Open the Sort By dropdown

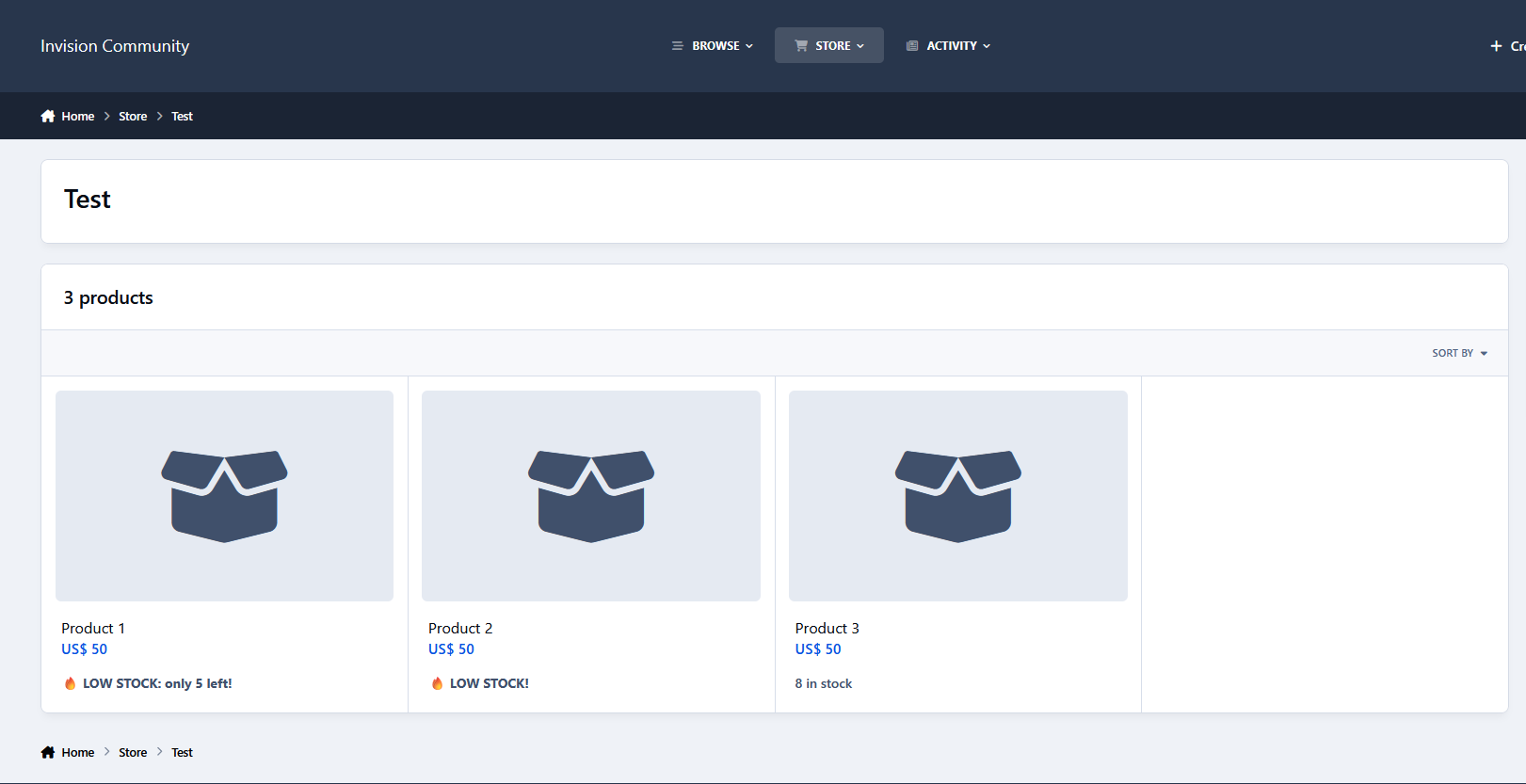tap(1459, 353)
